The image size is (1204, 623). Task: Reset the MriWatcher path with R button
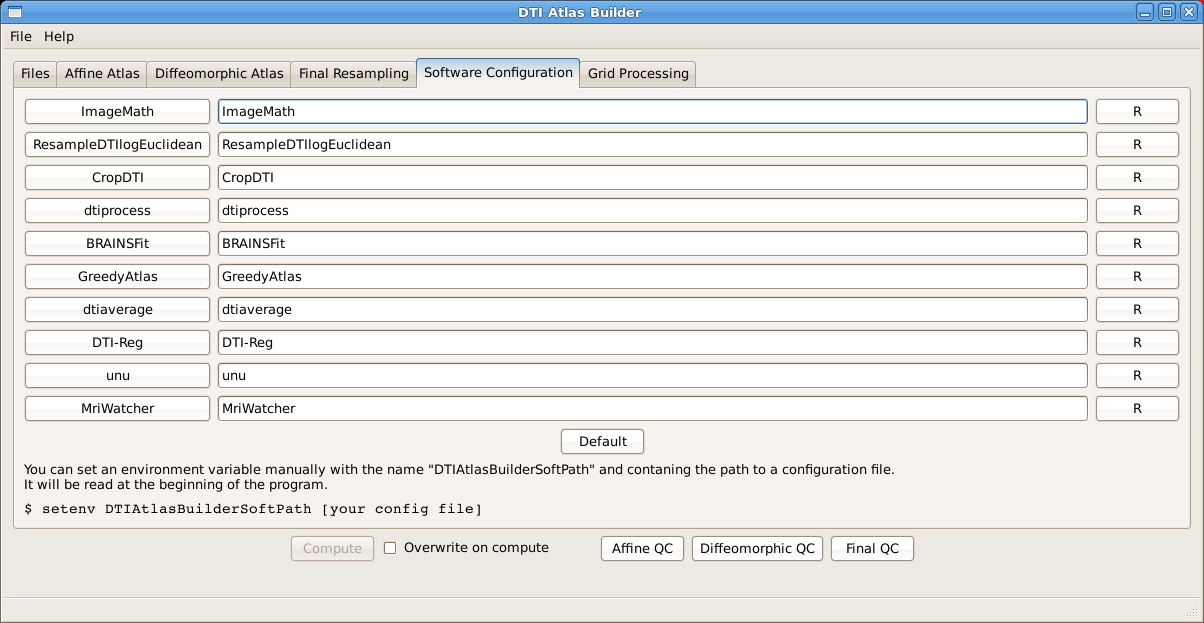pos(1137,409)
